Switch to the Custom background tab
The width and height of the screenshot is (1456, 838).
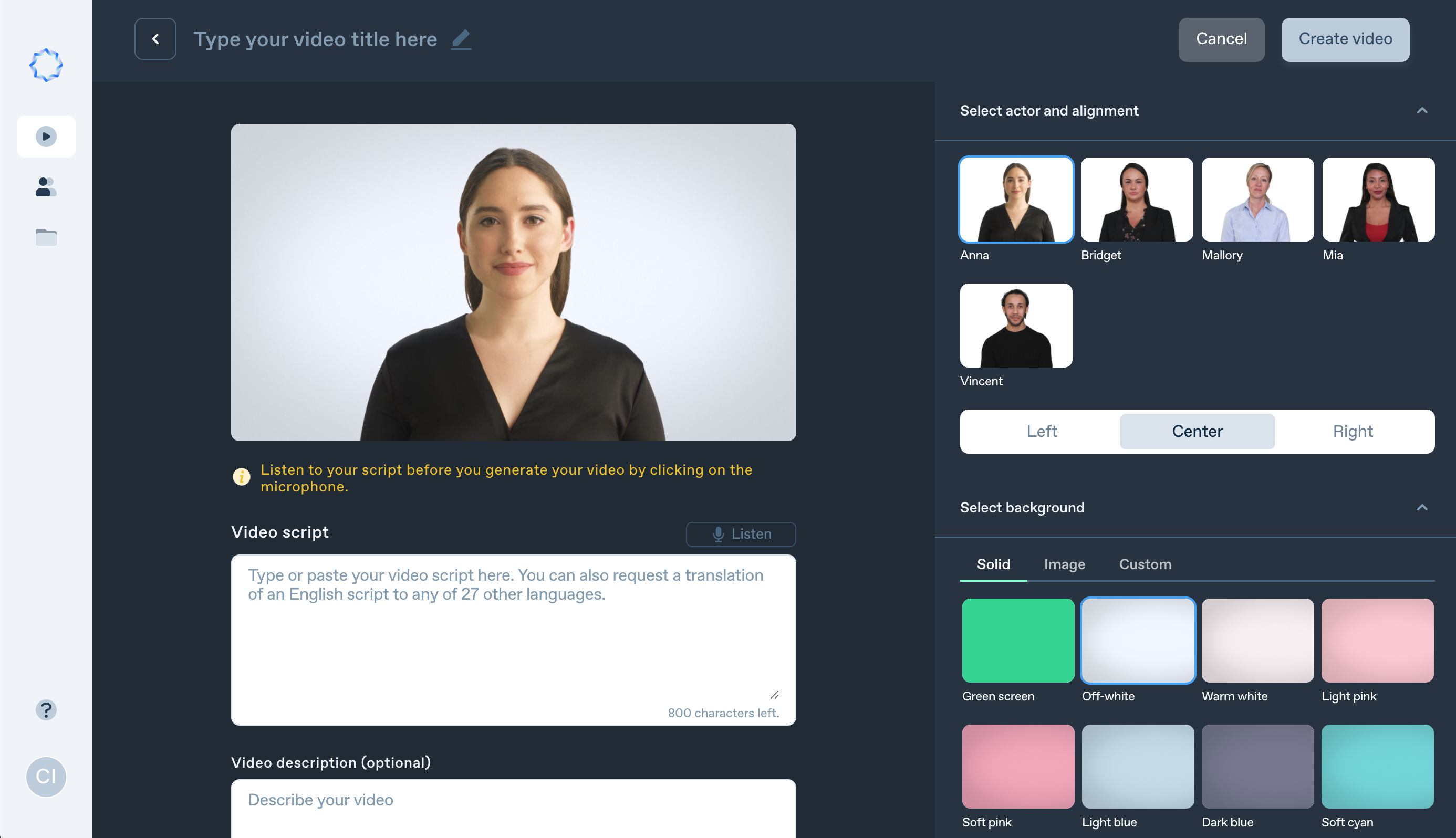tap(1145, 564)
